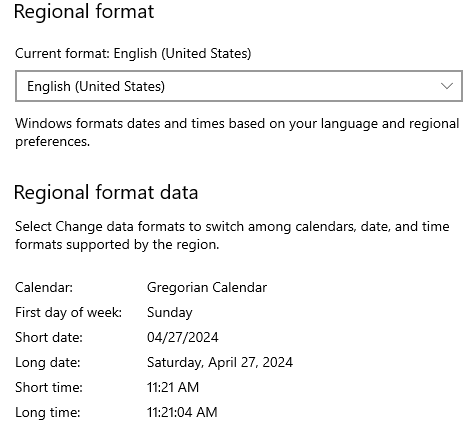The width and height of the screenshot is (471, 440).
Task: Select the 11:21 AM short time value
Action: (173, 387)
